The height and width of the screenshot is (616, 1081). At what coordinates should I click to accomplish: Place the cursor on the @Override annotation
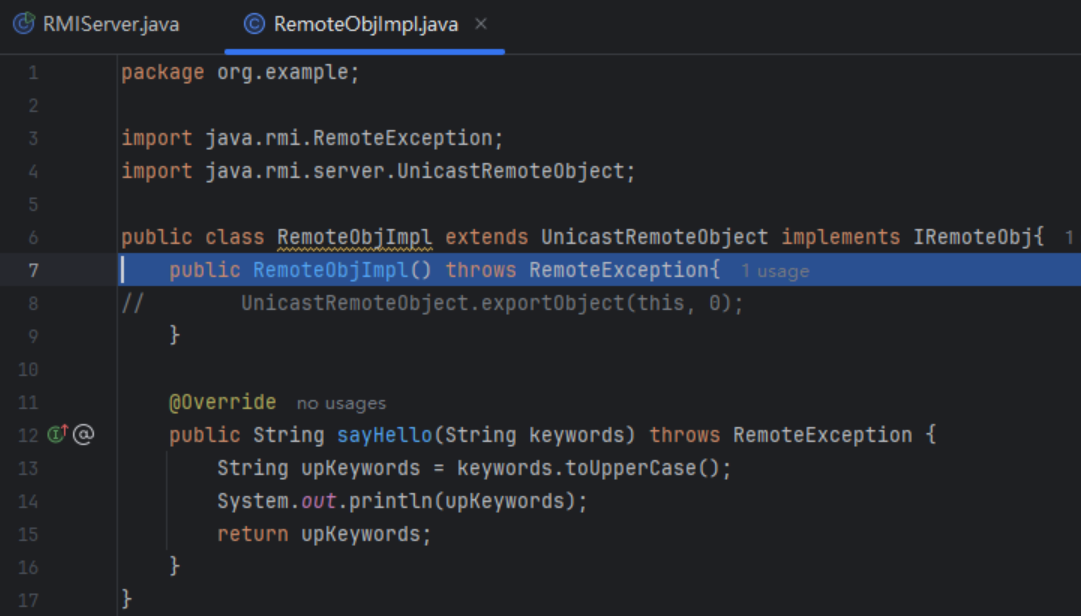pos(222,402)
